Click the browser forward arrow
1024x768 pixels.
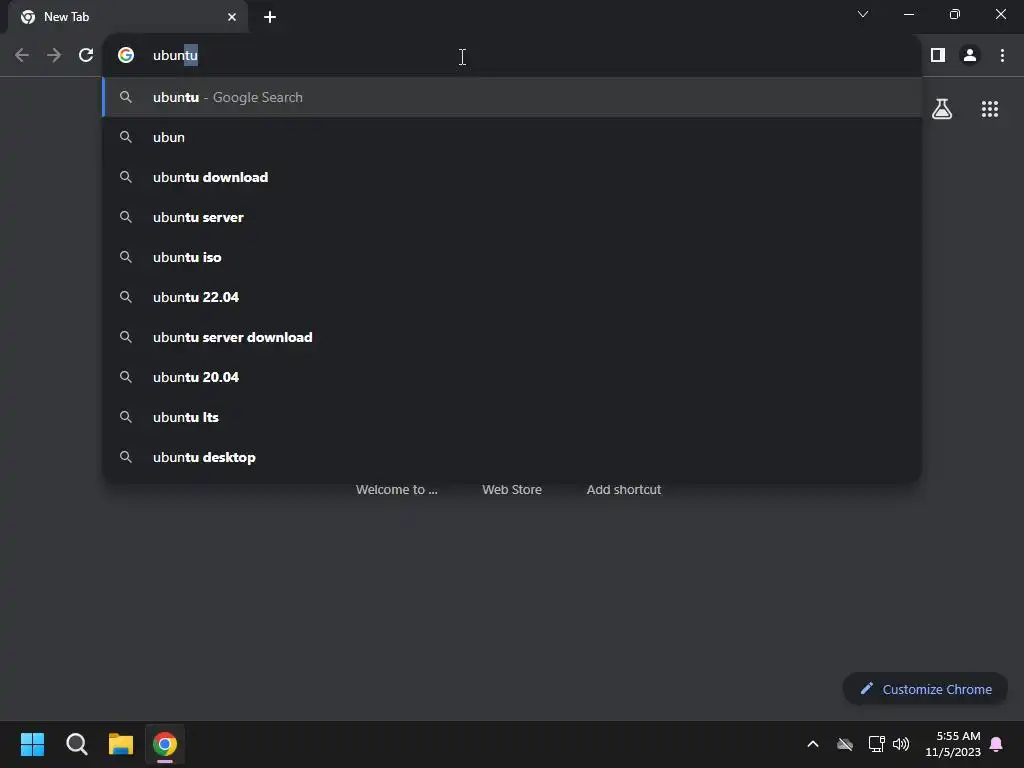[54, 56]
